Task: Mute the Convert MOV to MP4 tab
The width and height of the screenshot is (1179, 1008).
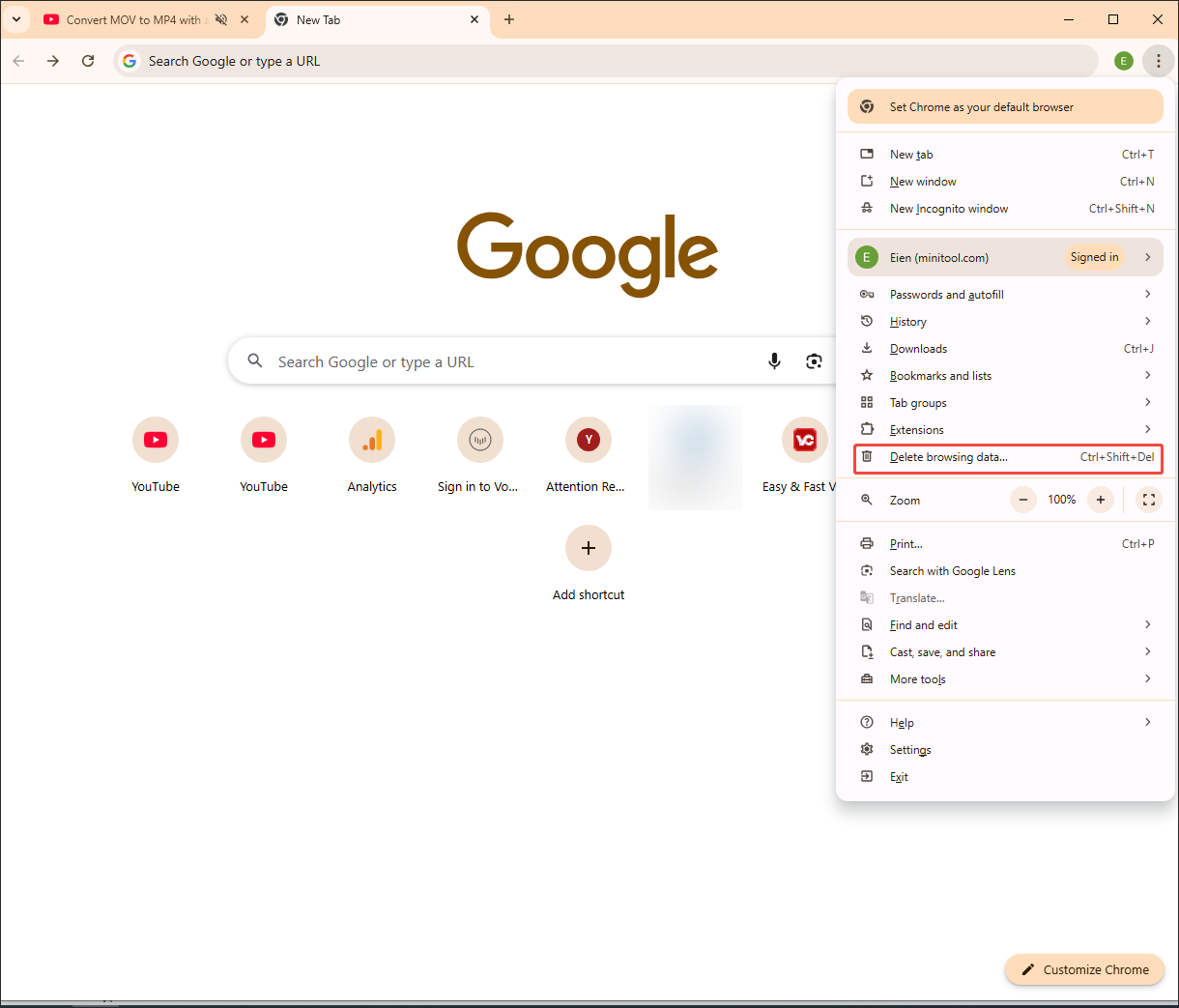Action: [x=221, y=19]
